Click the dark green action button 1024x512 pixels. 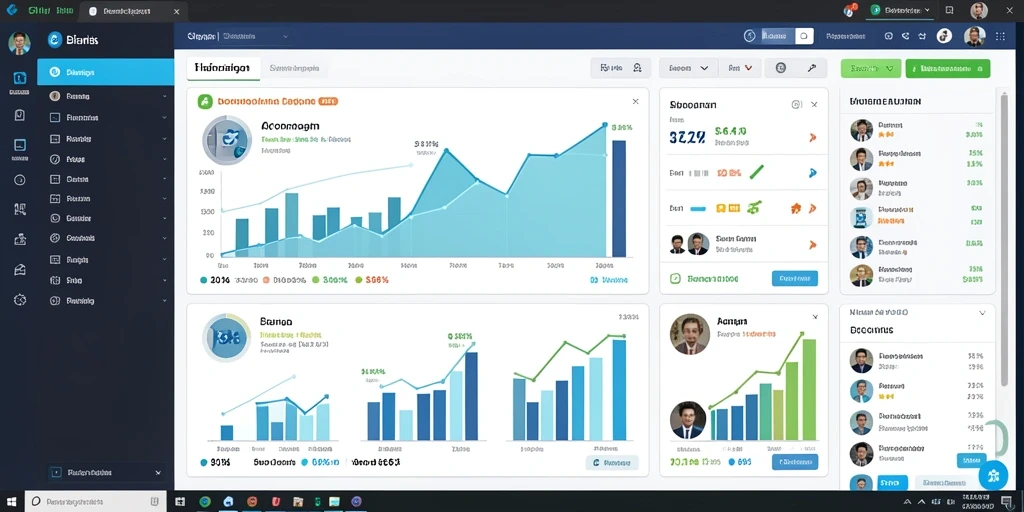click(948, 68)
